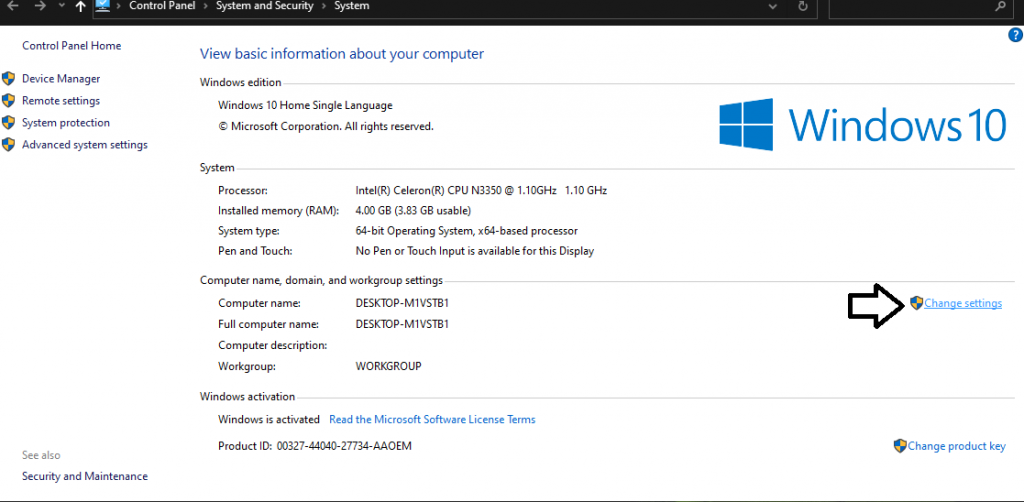
Task: Open address bar history dropdown
Action: click(x=773, y=6)
